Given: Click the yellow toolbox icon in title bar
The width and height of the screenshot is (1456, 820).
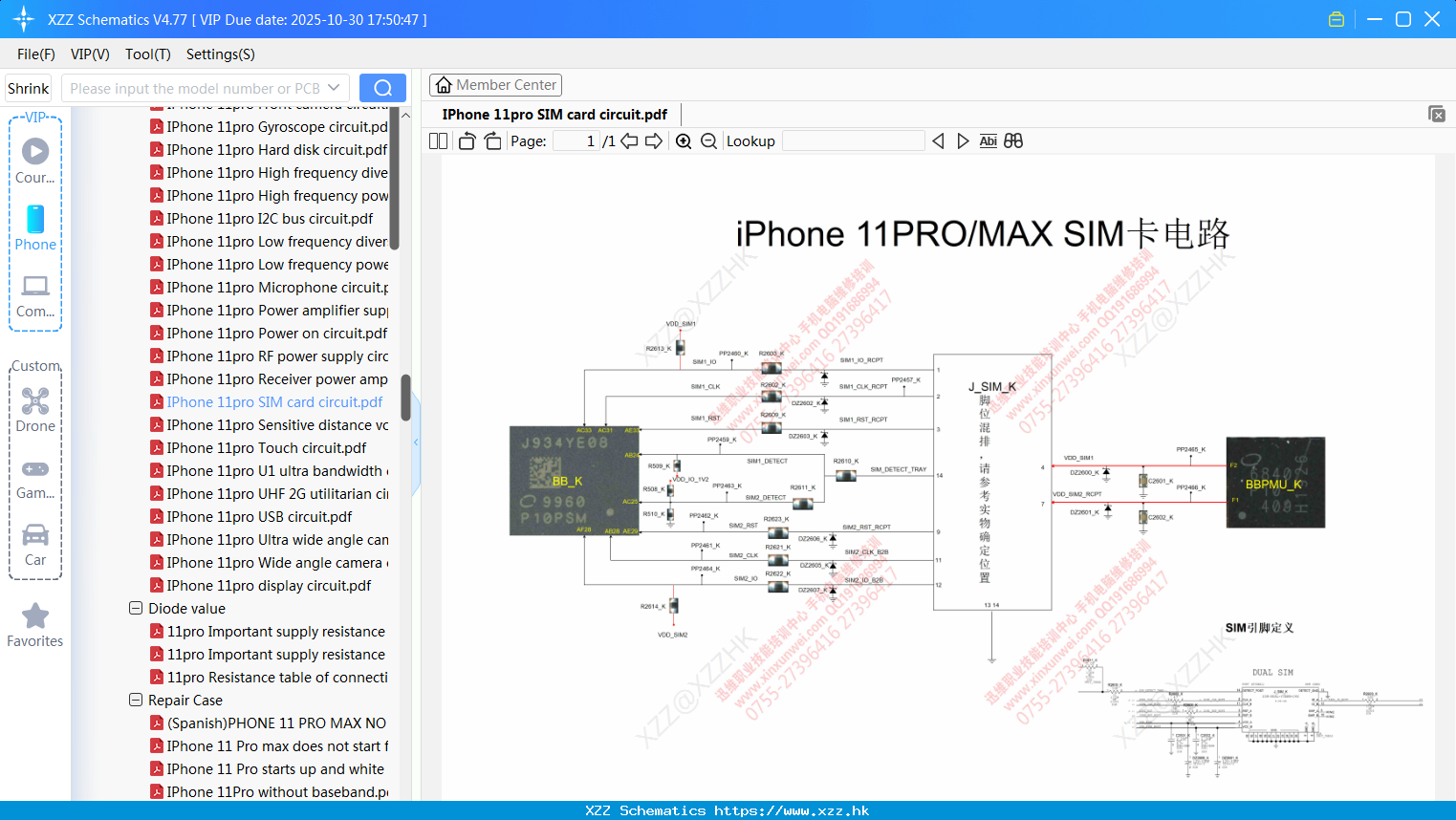Looking at the screenshot, I should tap(1336, 19).
